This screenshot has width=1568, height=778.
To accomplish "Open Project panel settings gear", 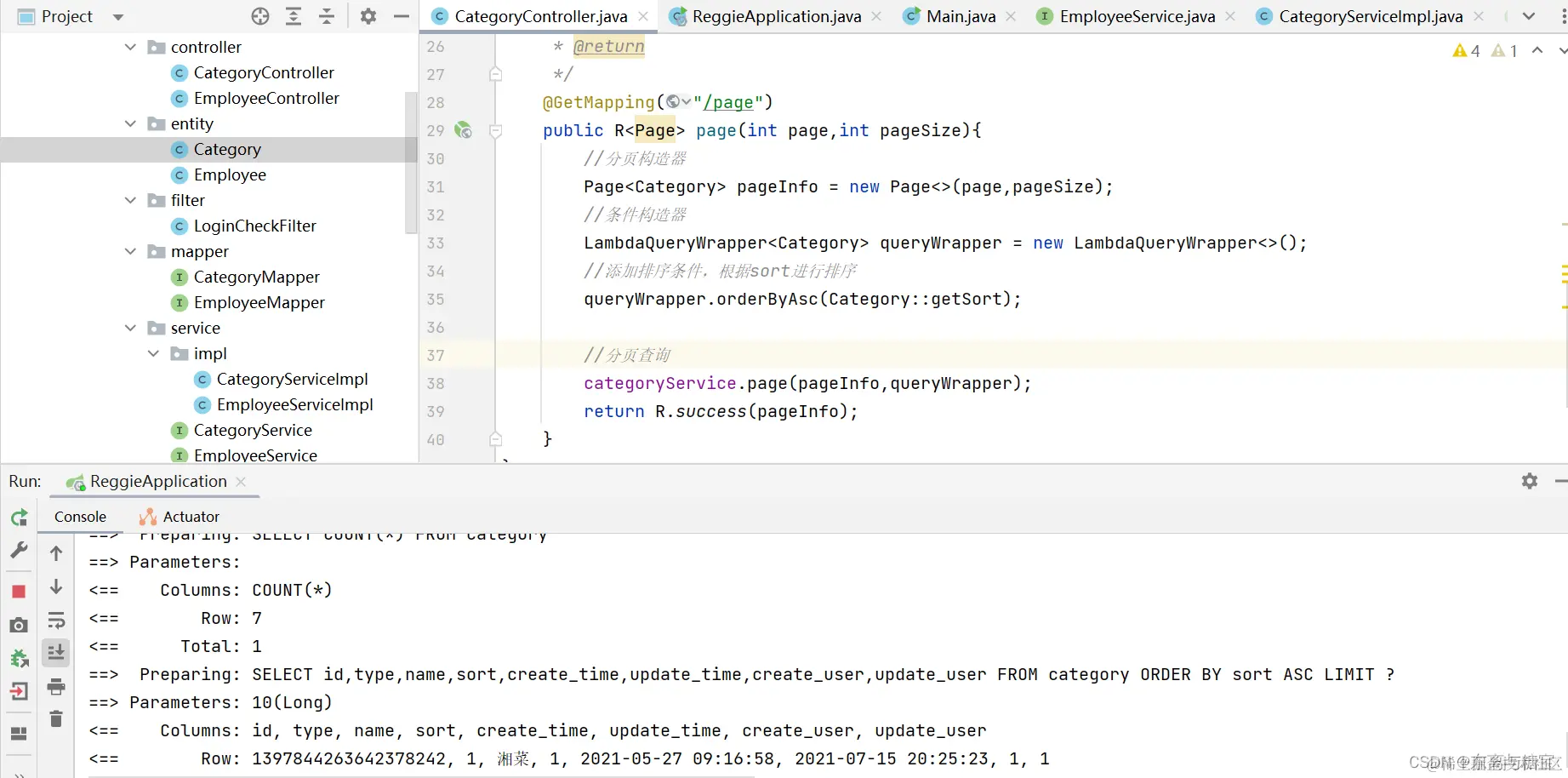I will 368,16.
